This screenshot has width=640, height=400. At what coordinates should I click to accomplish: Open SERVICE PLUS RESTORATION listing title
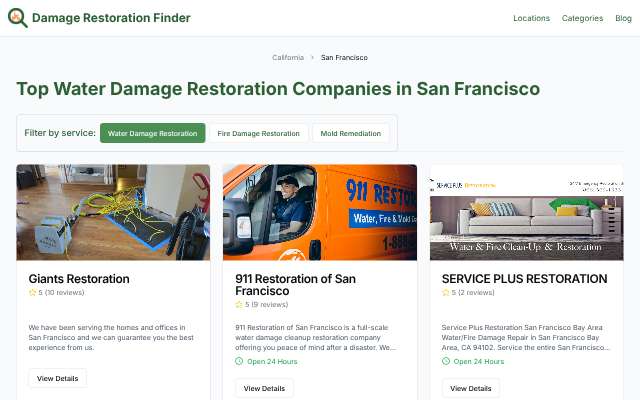point(524,279)
